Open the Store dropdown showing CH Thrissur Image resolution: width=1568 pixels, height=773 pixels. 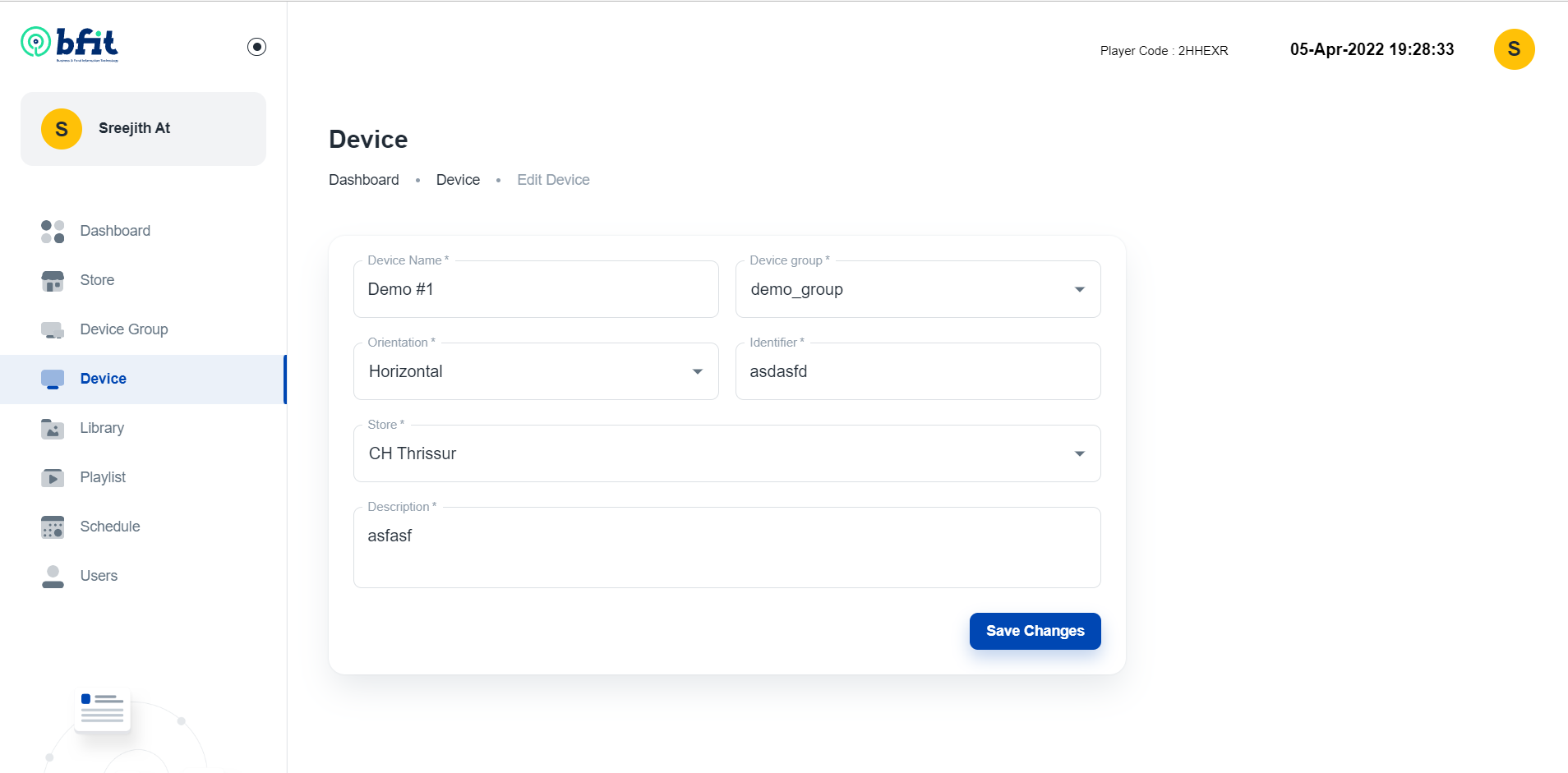[x=727, y=453]
